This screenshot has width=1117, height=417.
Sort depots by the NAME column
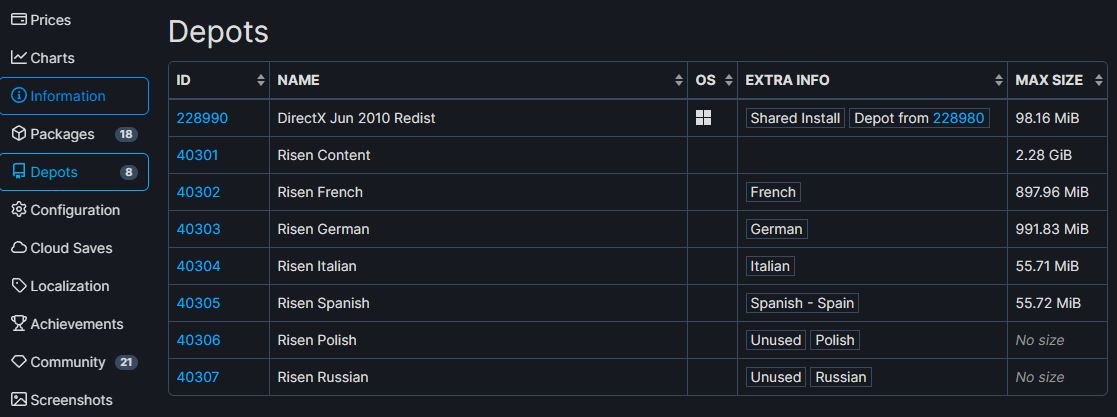click(680, 80)
